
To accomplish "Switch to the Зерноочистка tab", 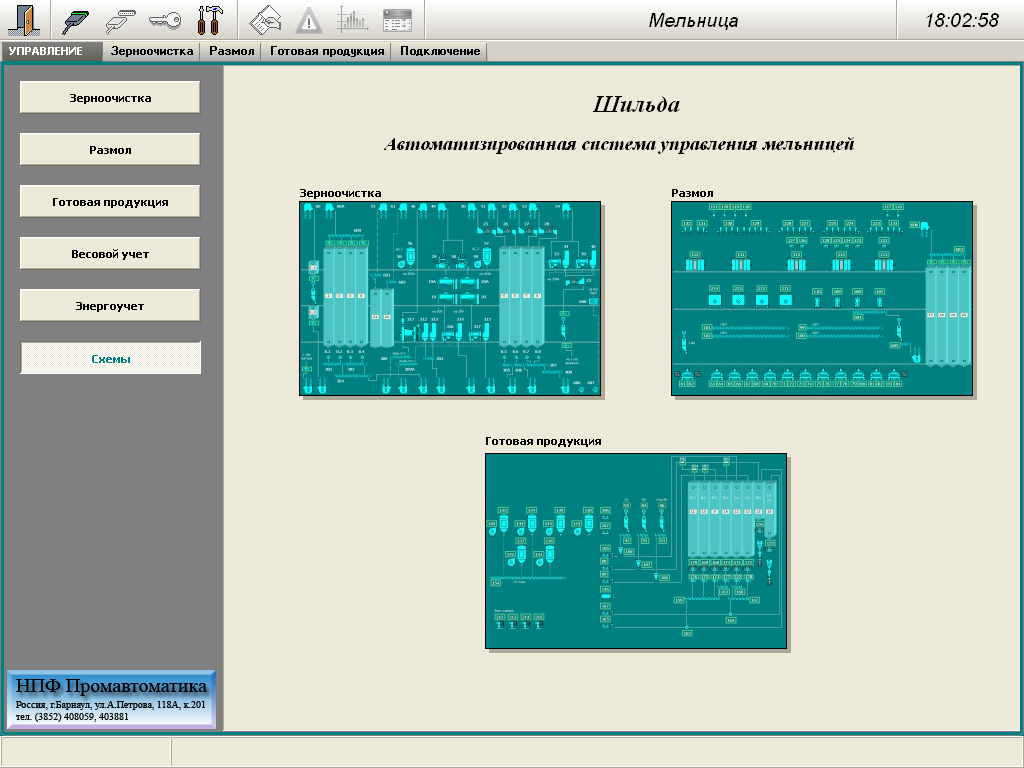I will (152, 51).
